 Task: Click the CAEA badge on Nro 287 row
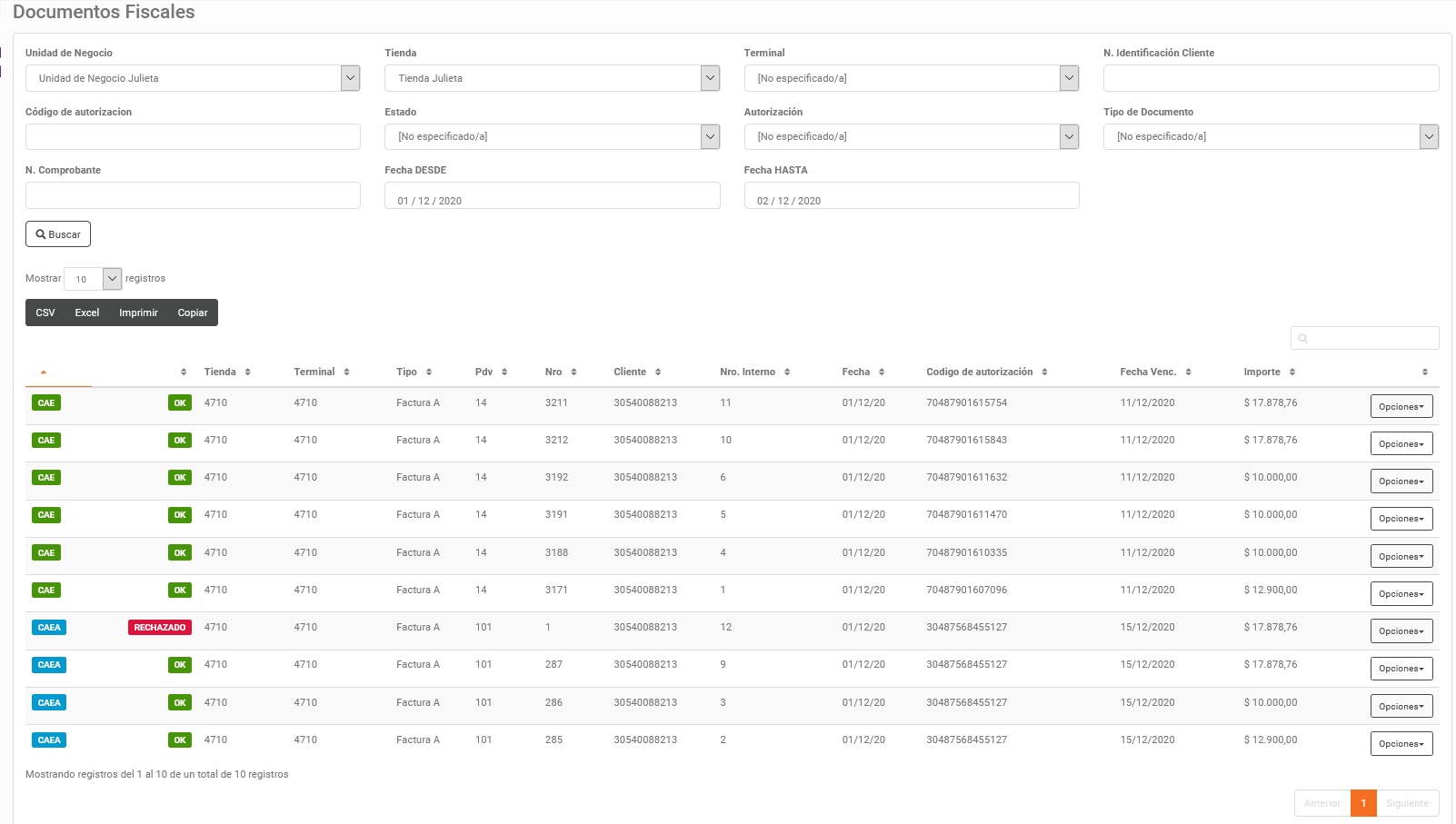[x=49, y=665]
